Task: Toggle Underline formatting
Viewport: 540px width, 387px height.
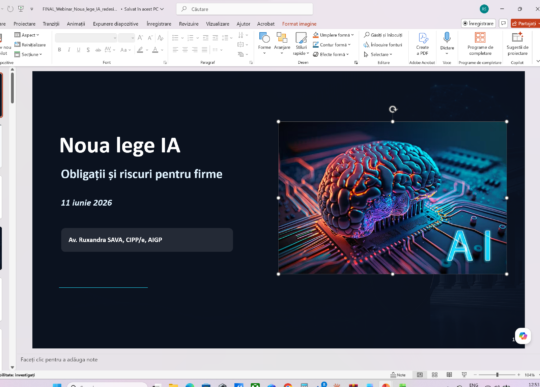Action: click(79, 50)
